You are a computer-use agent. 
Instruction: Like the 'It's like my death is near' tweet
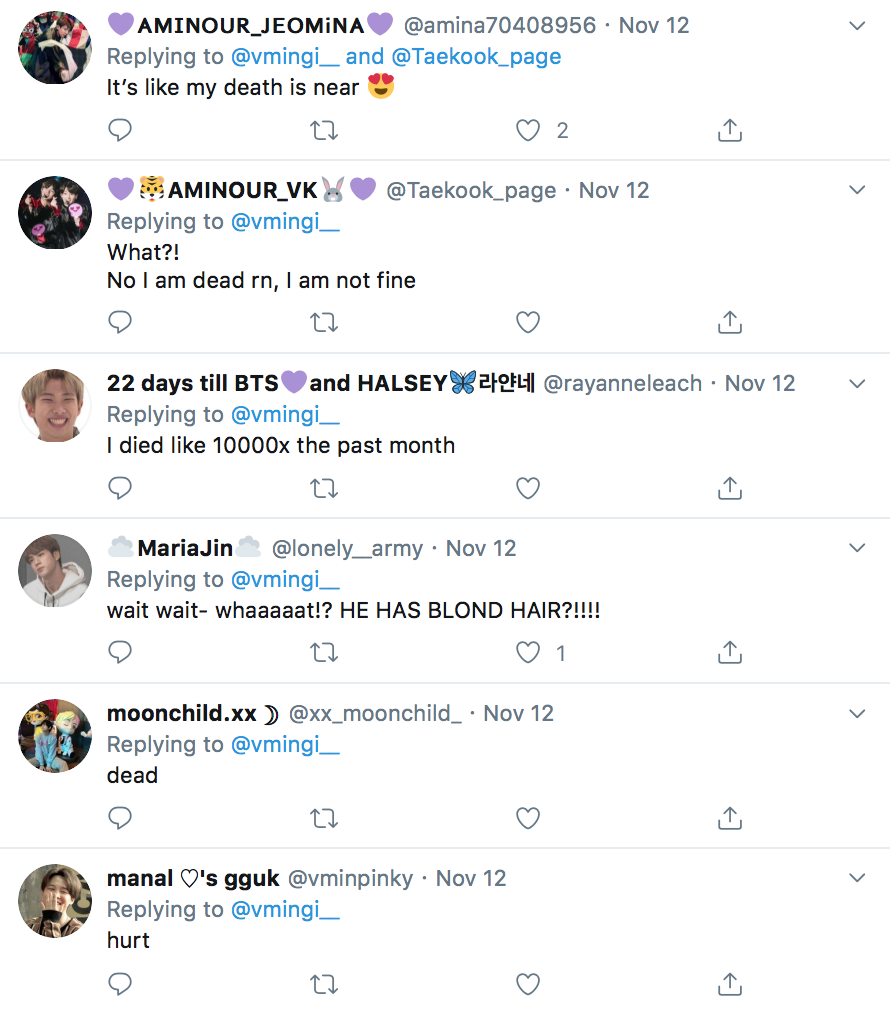click(527, 131)
